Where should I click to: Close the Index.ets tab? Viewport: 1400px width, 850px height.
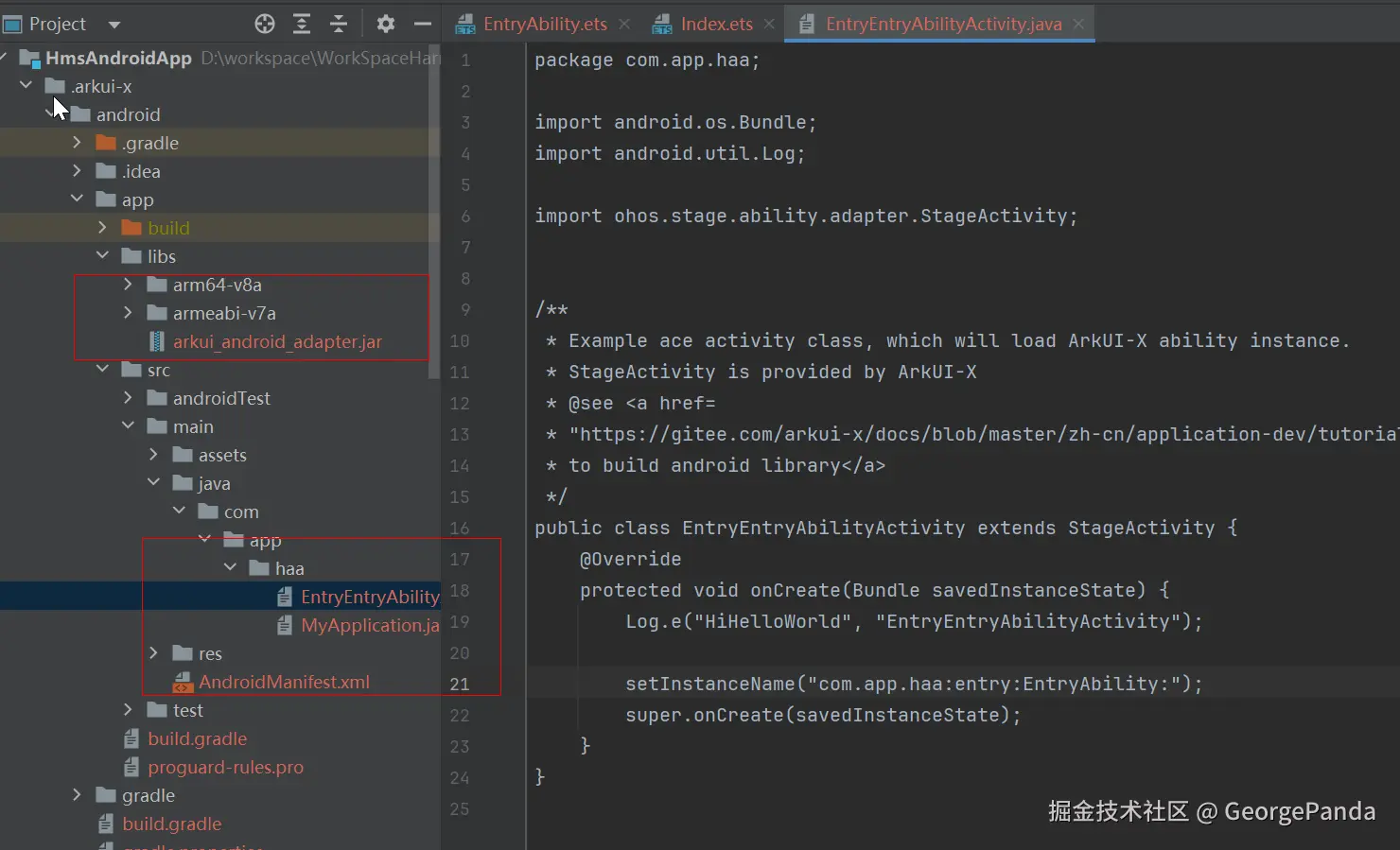point(769,25)
